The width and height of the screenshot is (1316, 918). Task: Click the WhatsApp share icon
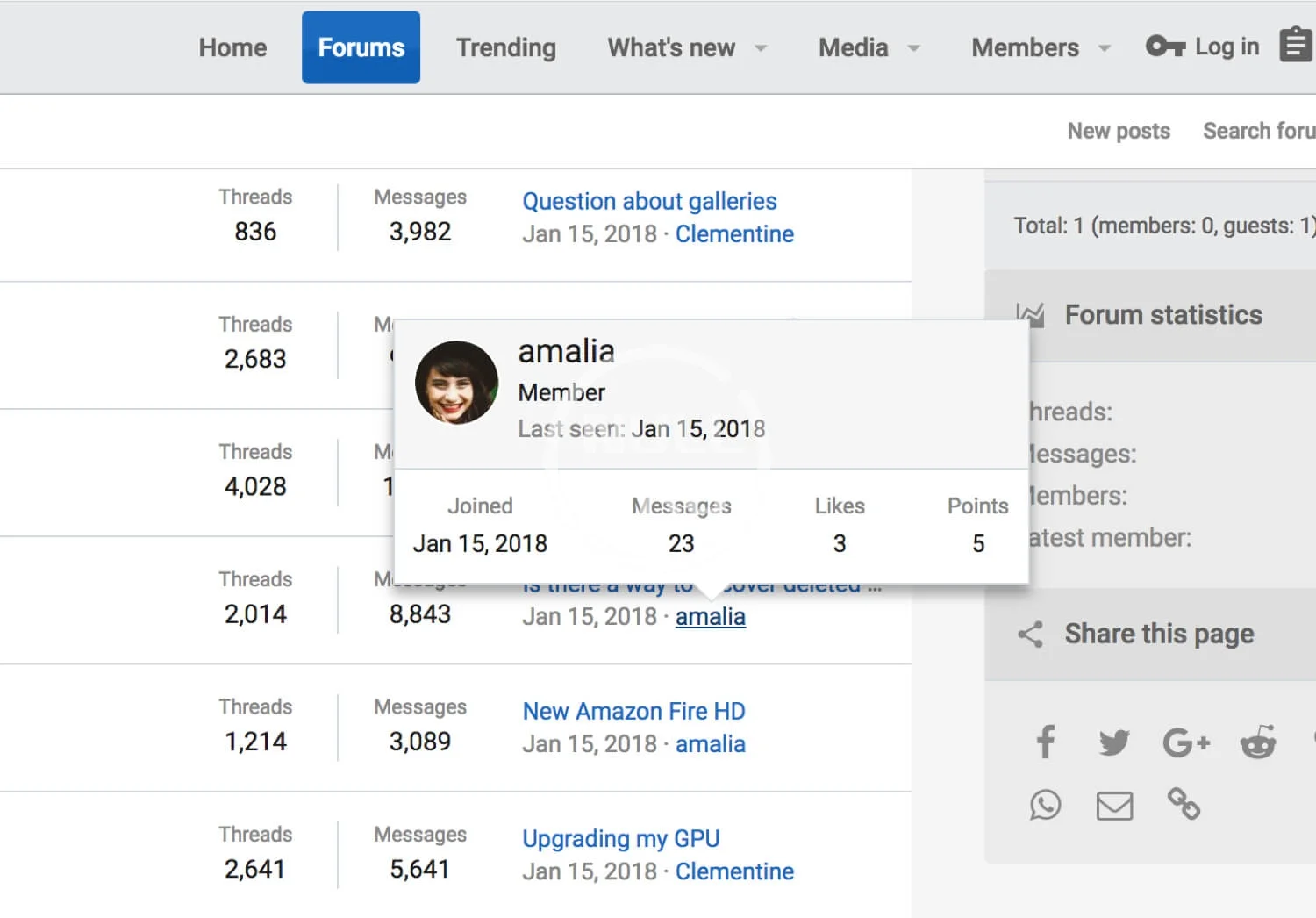[1045, 805]
